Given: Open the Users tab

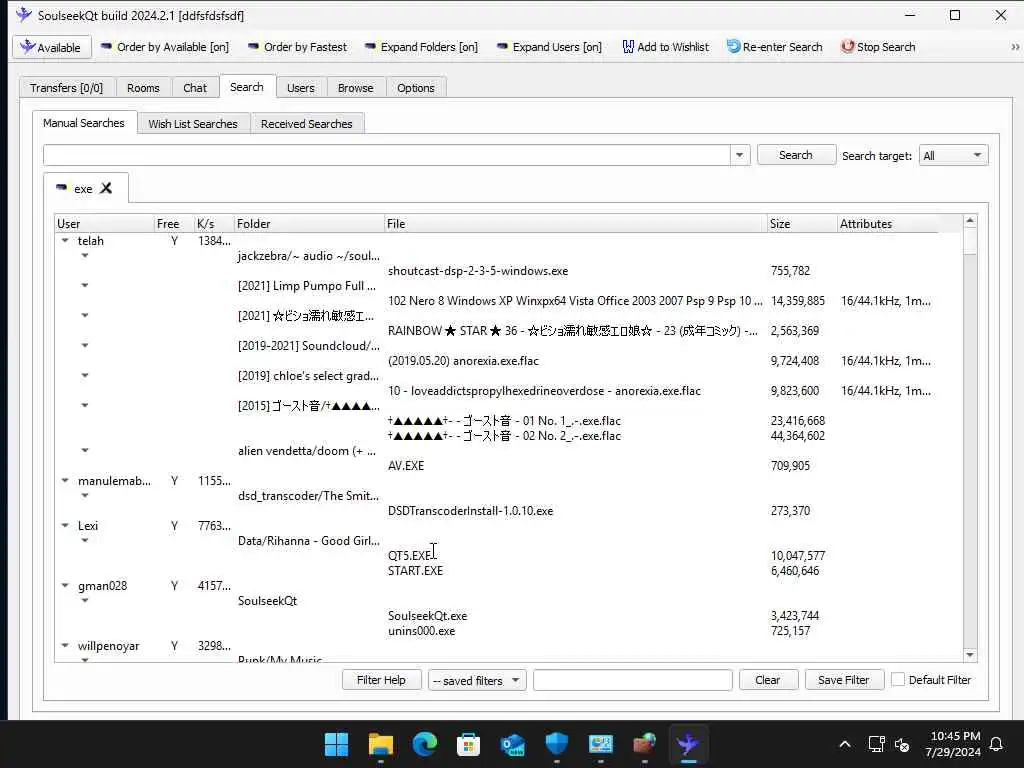Looking at the screenshot, I should 300,88.
